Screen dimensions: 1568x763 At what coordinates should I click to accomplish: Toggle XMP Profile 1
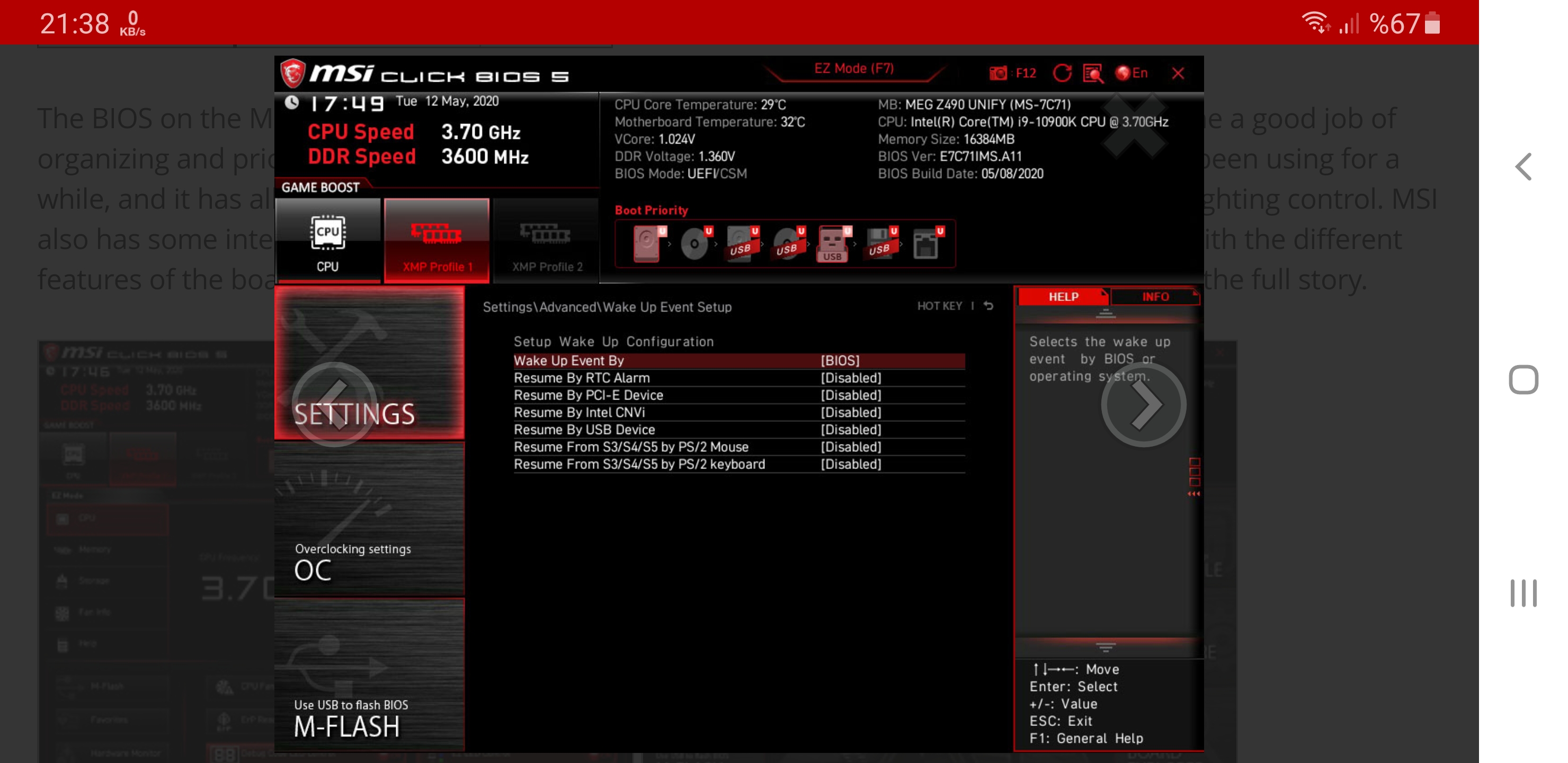pyautogui.click(x=436, y=241)
